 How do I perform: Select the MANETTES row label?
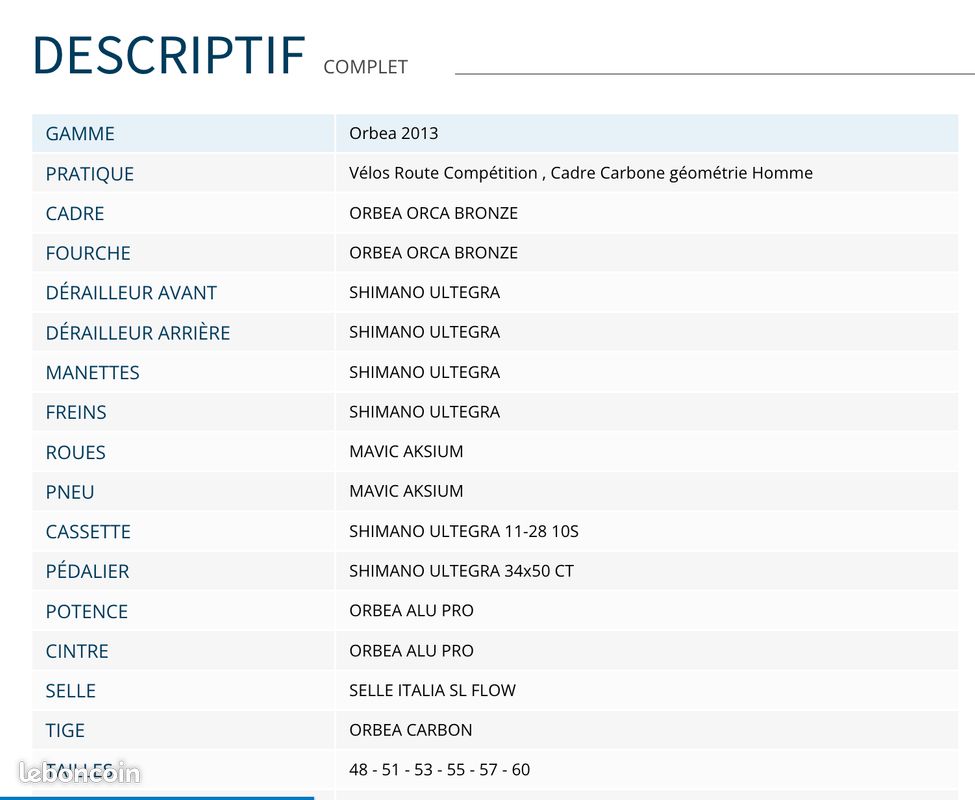click(x=93, y=372)
